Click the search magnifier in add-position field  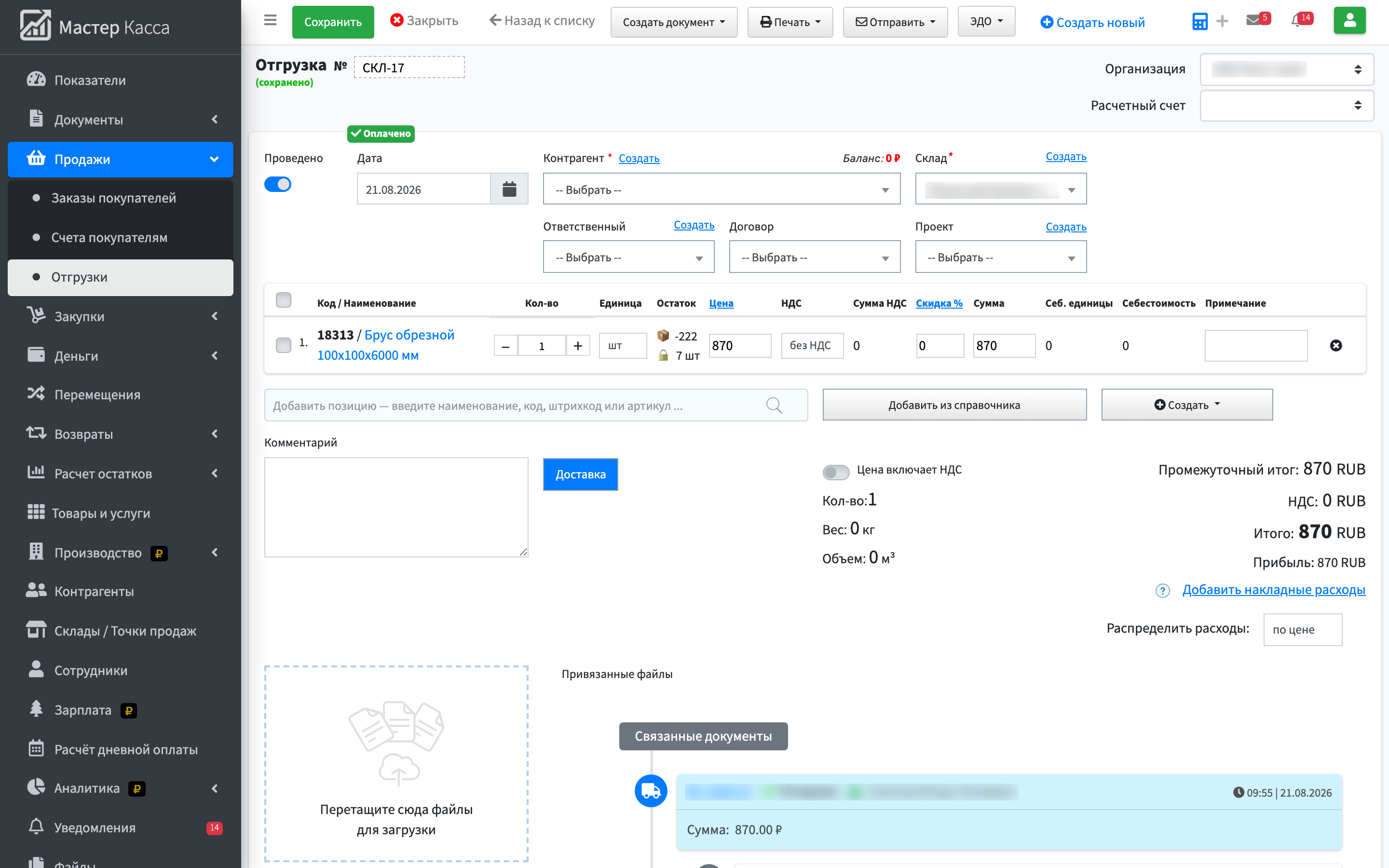pos(774,405)
